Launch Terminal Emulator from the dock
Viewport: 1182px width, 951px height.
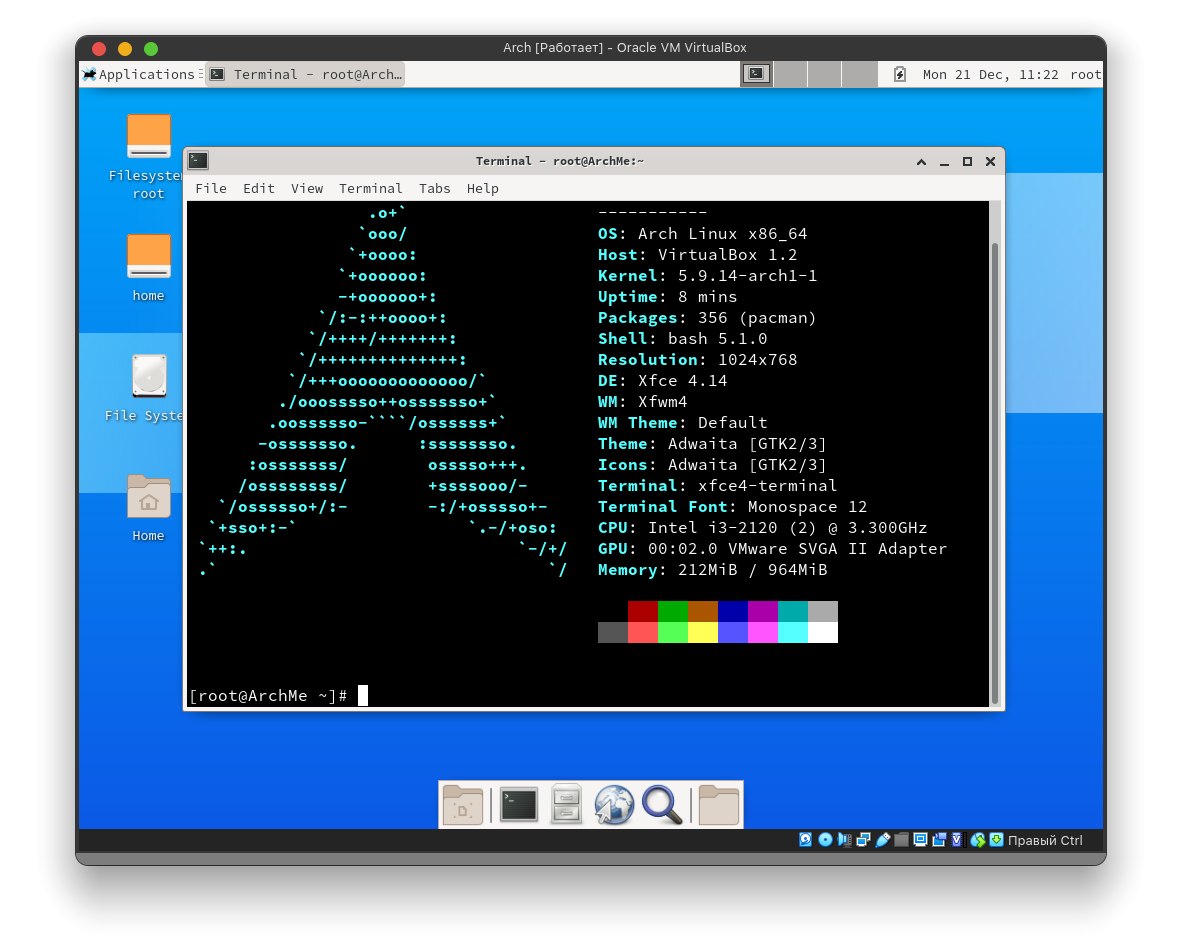[x=519, y=805]
